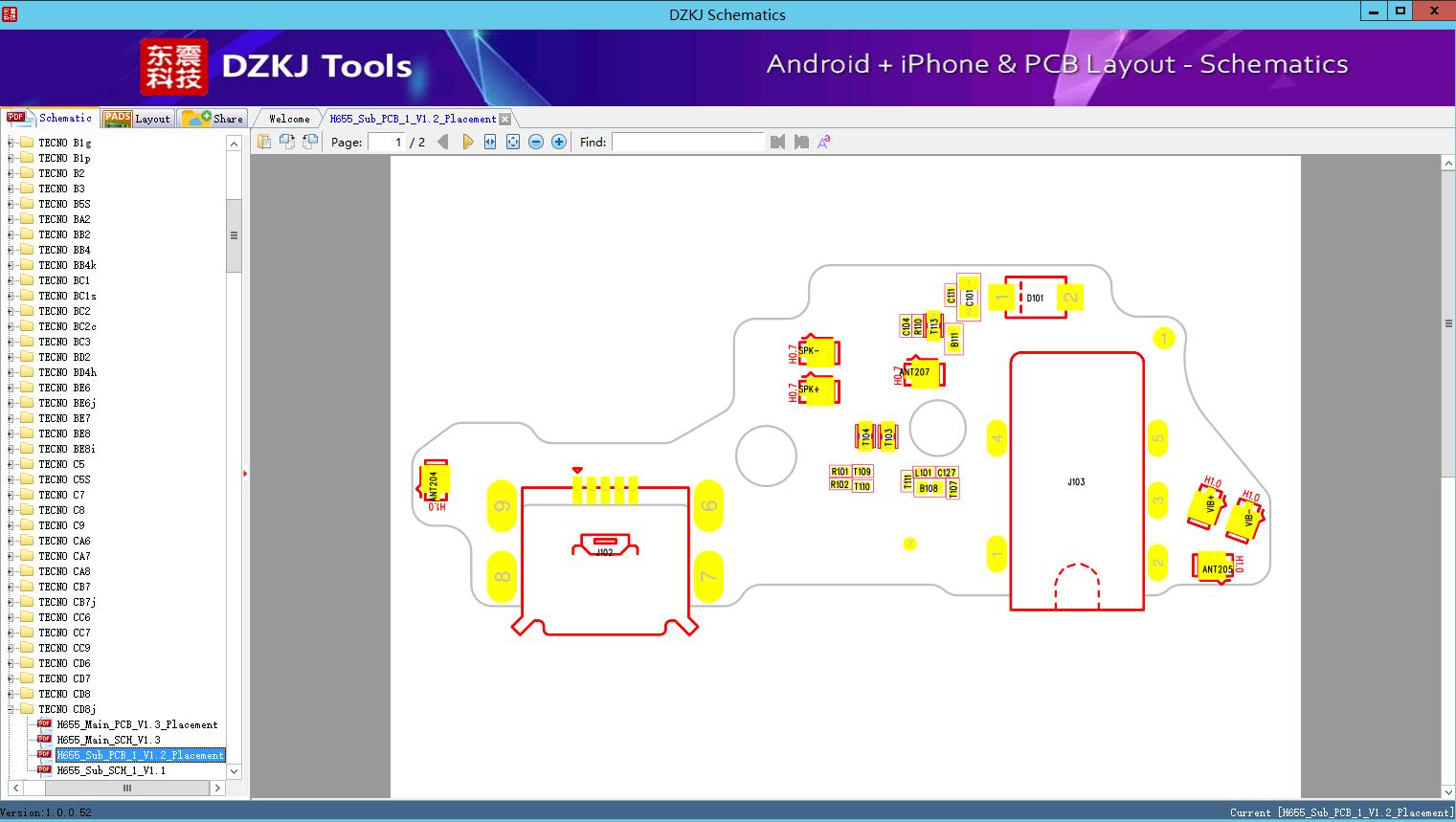The width and height of the screenshot is (1456, 822).
Task: Click the tree panel scroll-up arrow
Action: click(234, 144)
